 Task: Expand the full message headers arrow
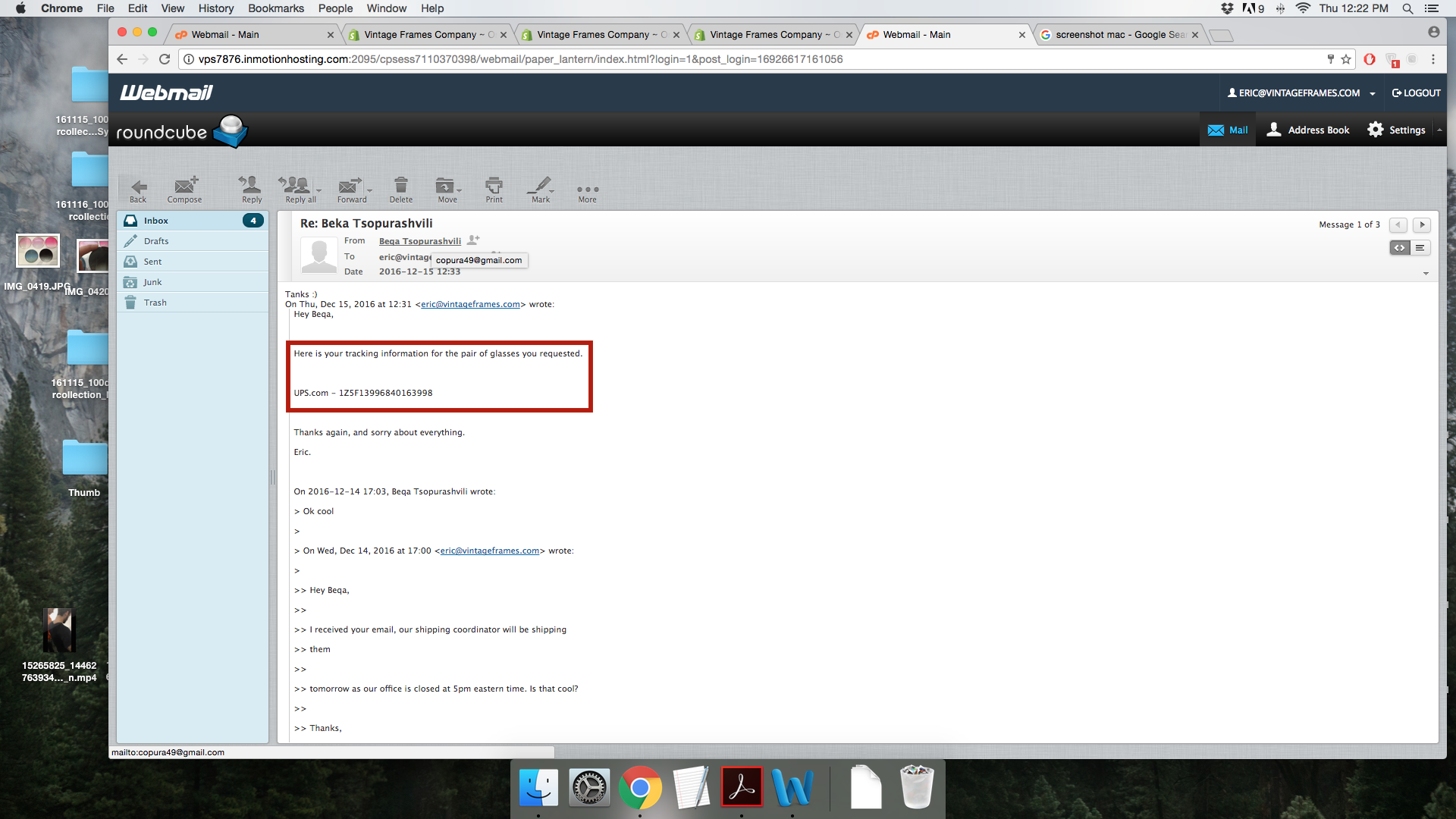(x=1426, y=274)
